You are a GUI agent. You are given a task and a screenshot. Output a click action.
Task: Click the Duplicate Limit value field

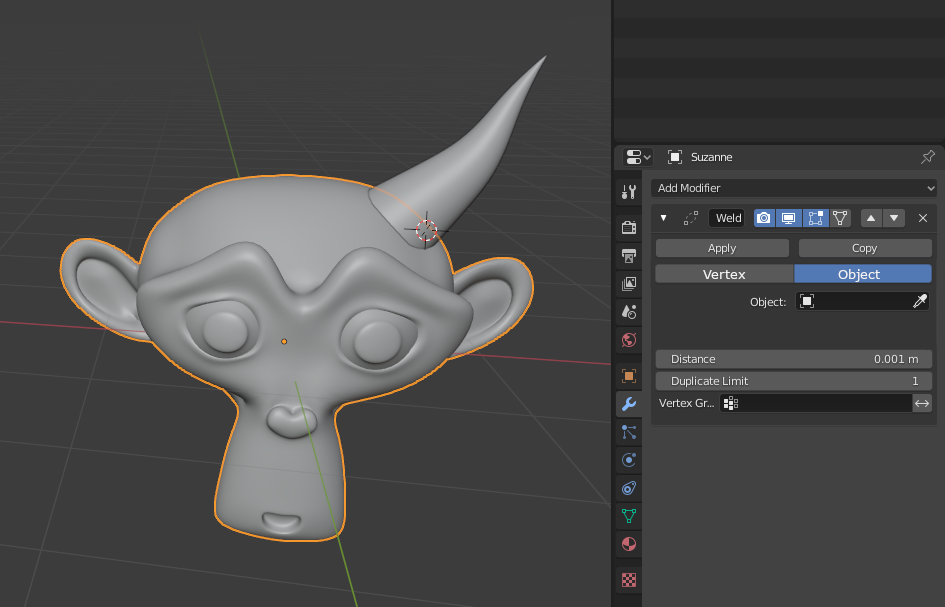(x=794, y=381)
